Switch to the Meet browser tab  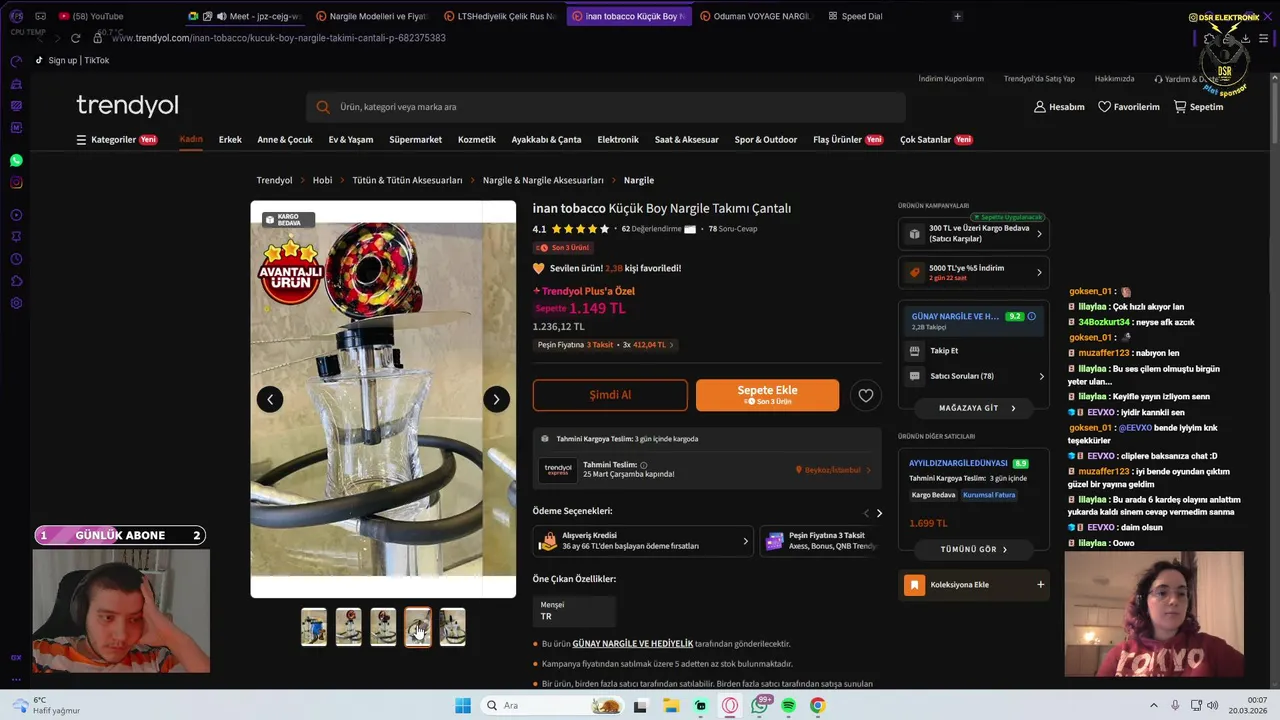245,16
